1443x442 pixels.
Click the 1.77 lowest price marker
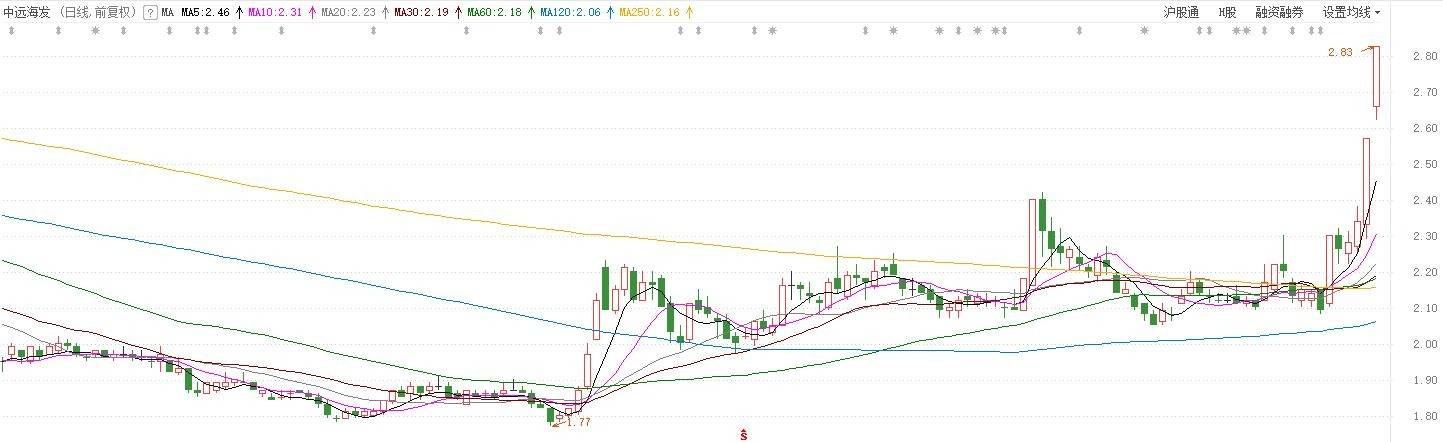click(578, 422)
